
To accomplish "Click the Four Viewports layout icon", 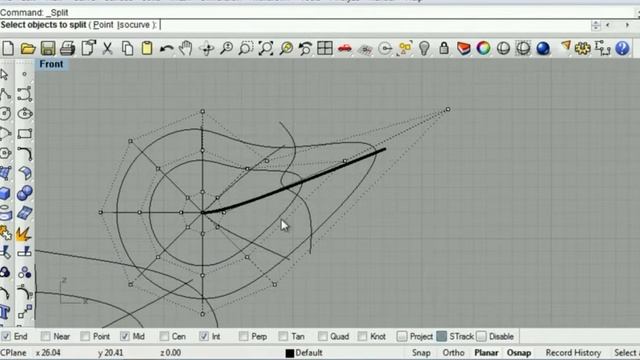I will (x=325, y=49).
